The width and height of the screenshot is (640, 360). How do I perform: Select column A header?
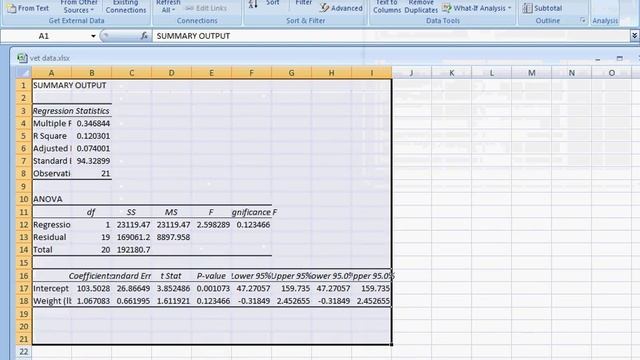(51, 73)
